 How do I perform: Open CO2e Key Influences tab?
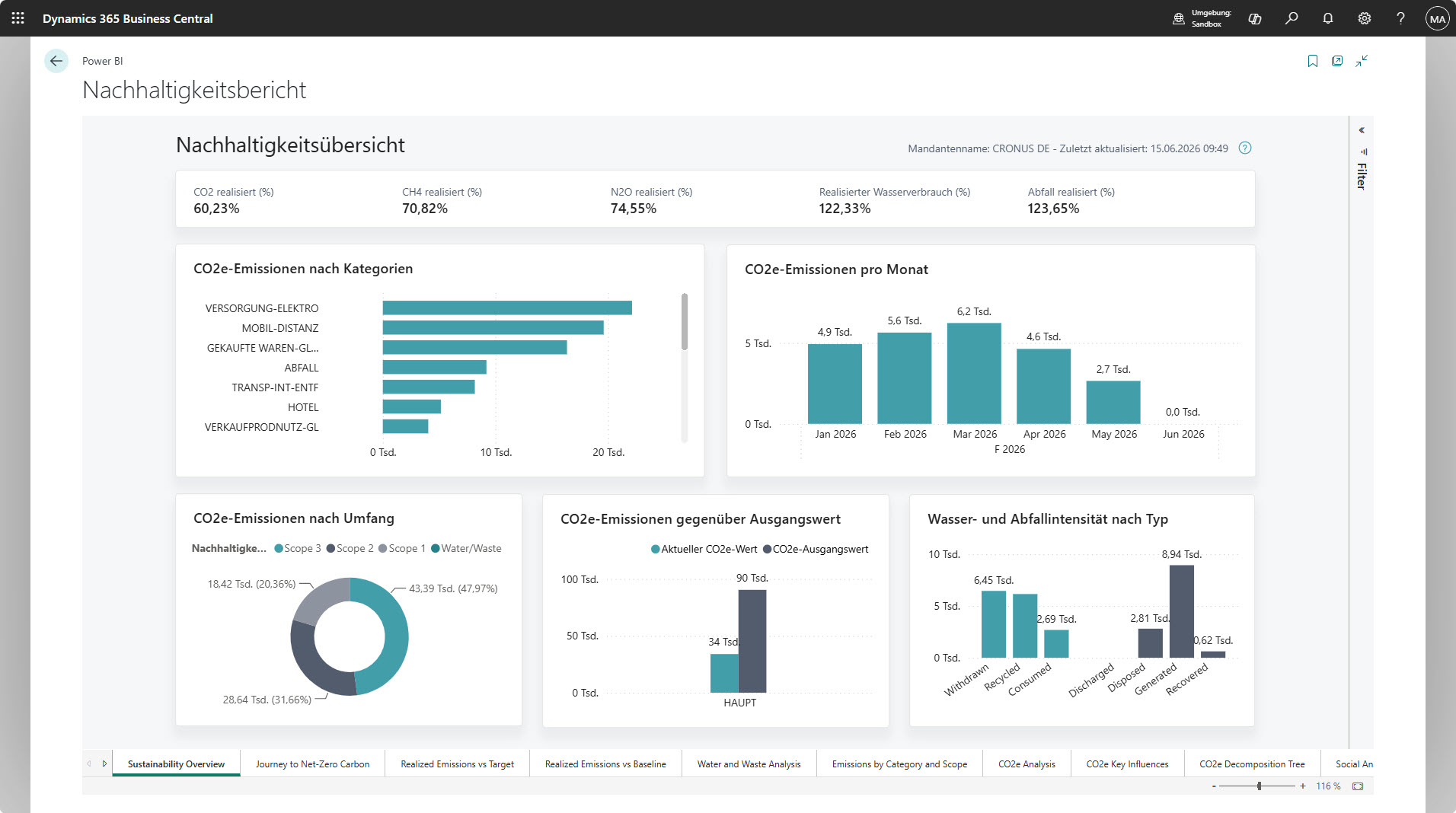pos(1127,764)
